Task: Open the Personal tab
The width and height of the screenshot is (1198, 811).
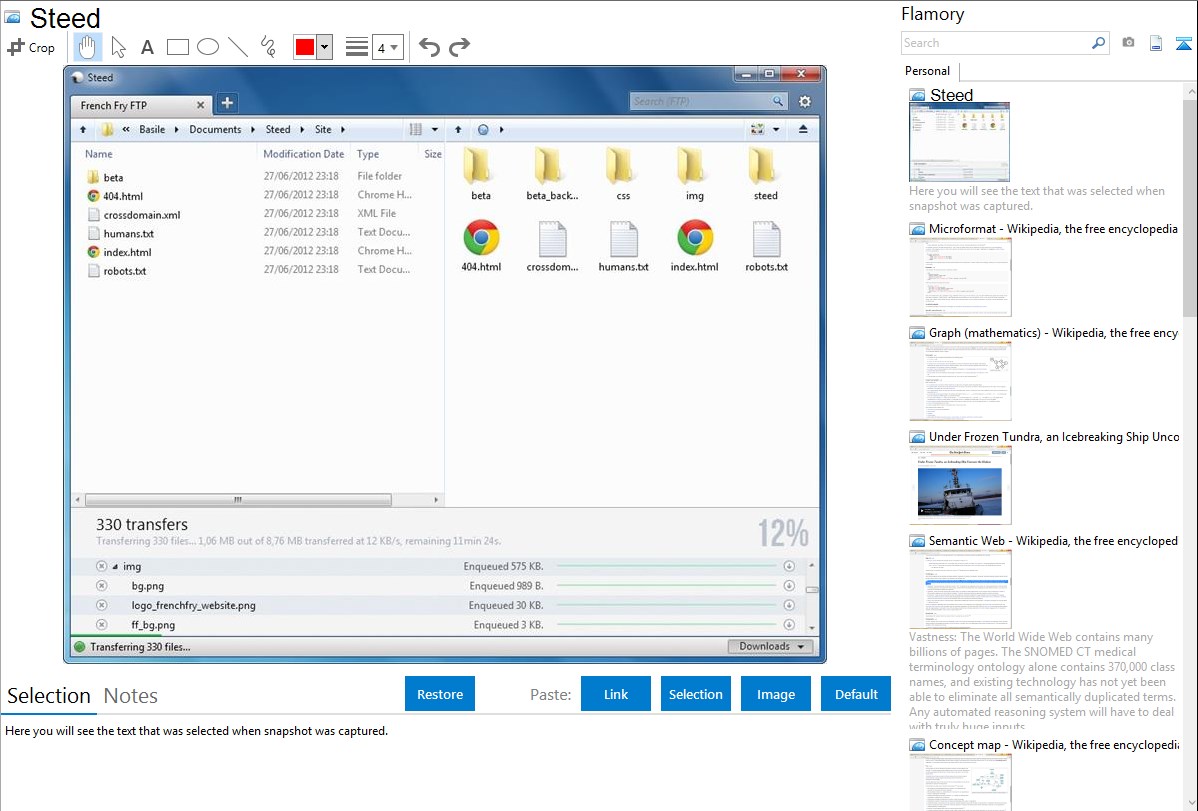Action: (928, 71)
